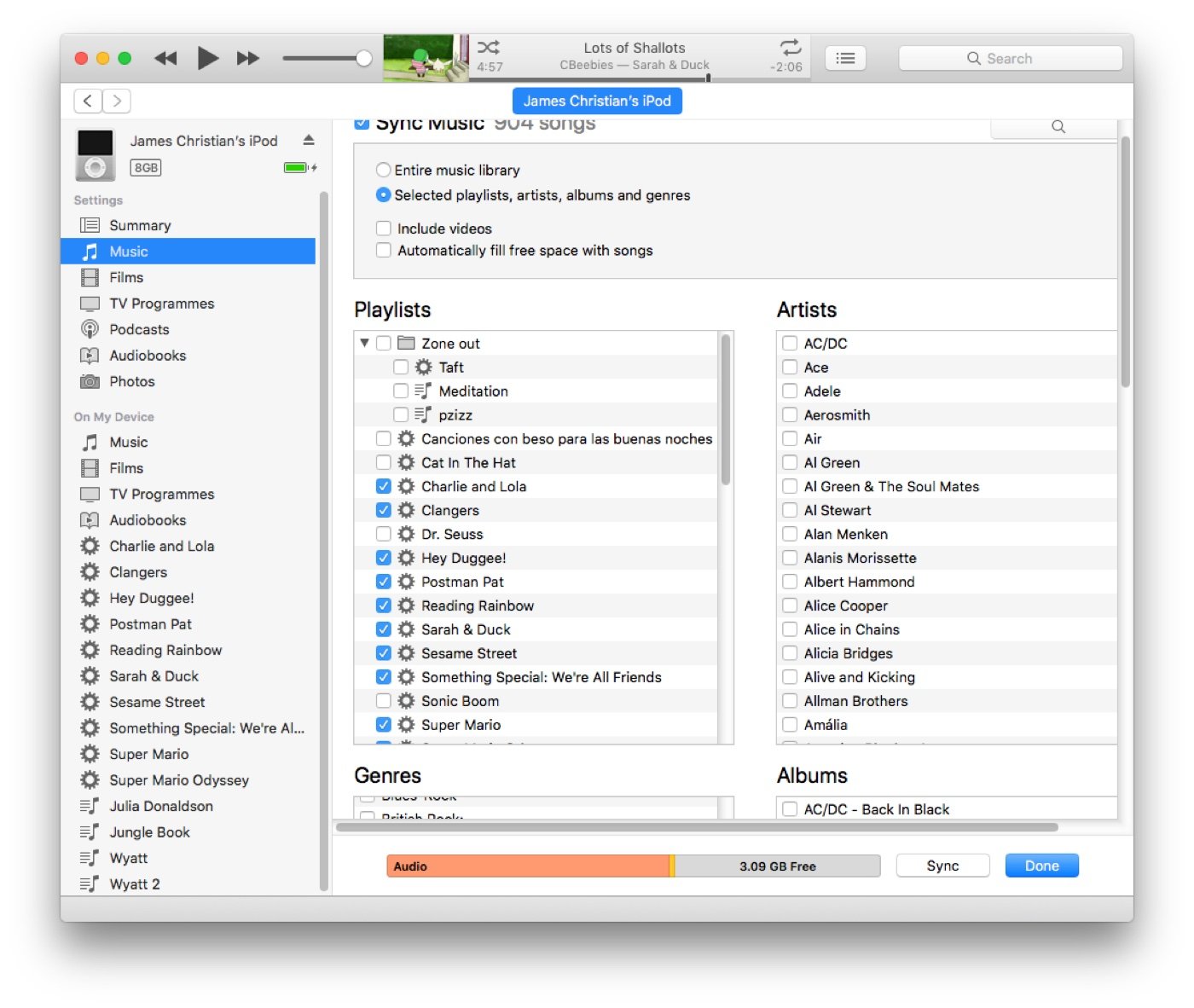Screen dimensions: 1194x1008
Task: Eject James Christian's iPod
Action: 309,140
